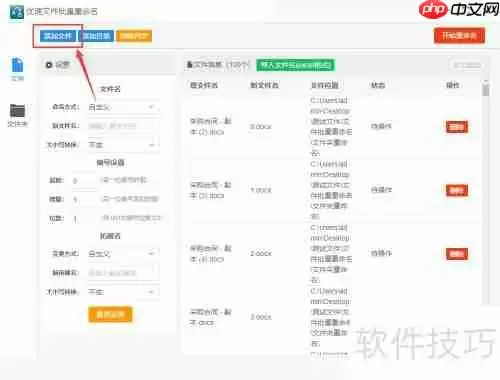This screenshot has height=380, width=500.
Task: Click the Original File Name column header
Action: coord(204,85)
